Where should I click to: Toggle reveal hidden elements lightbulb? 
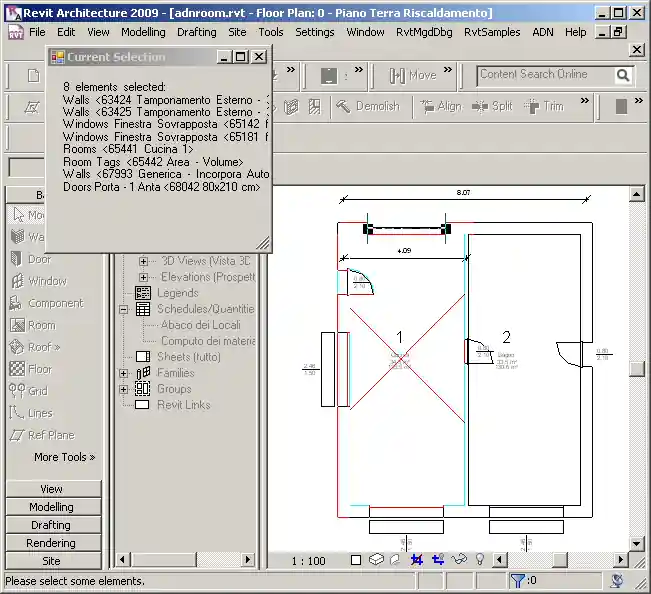tap(479, 560)
